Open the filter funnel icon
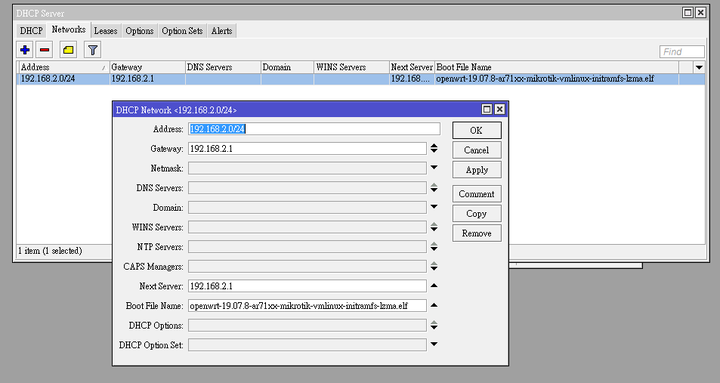720x383 pixels. pos(92,50)
